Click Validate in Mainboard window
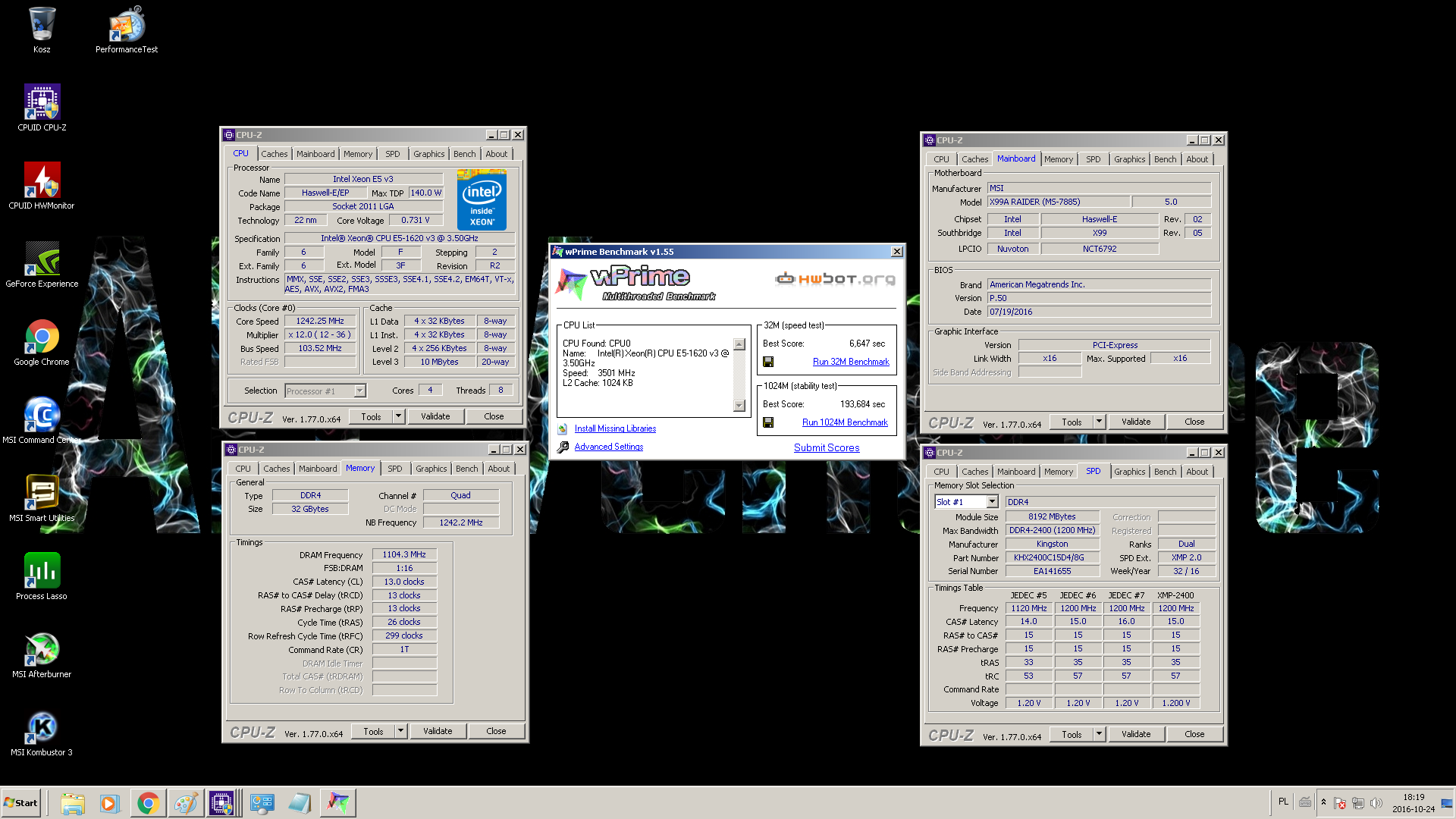1456x819 pixels. coord(1136,422)
